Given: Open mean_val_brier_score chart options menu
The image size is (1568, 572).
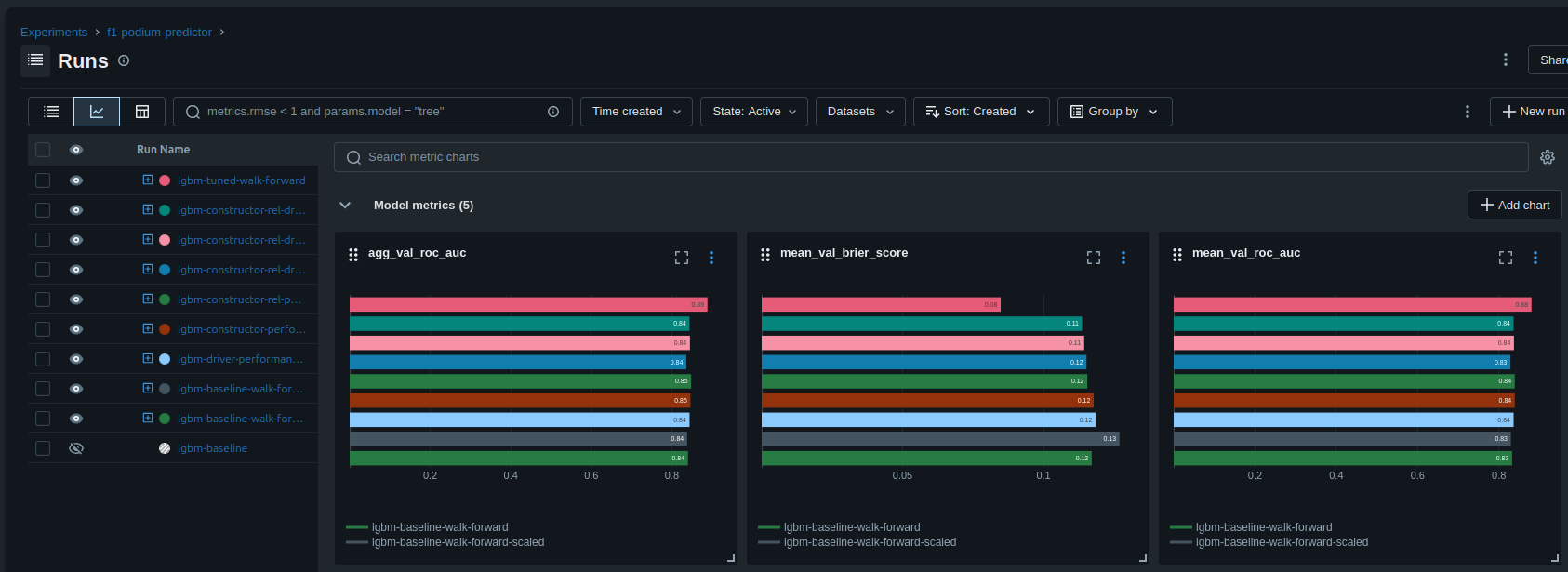Looking at the screenshot, I should (x=1123, y=258).
